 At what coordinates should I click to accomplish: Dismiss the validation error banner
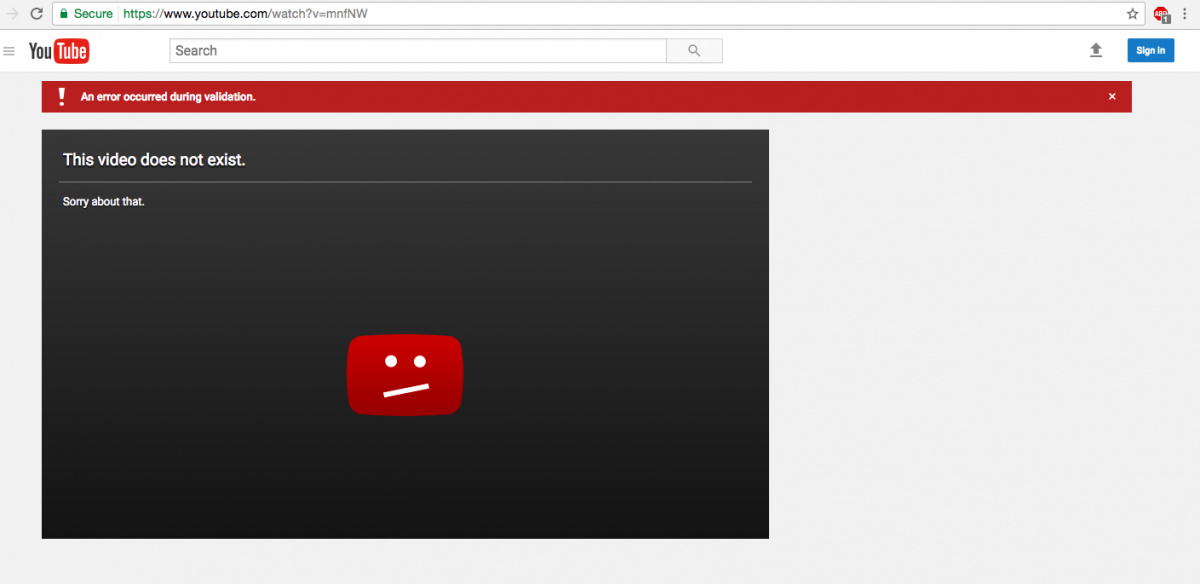[x=1112, y=97]
